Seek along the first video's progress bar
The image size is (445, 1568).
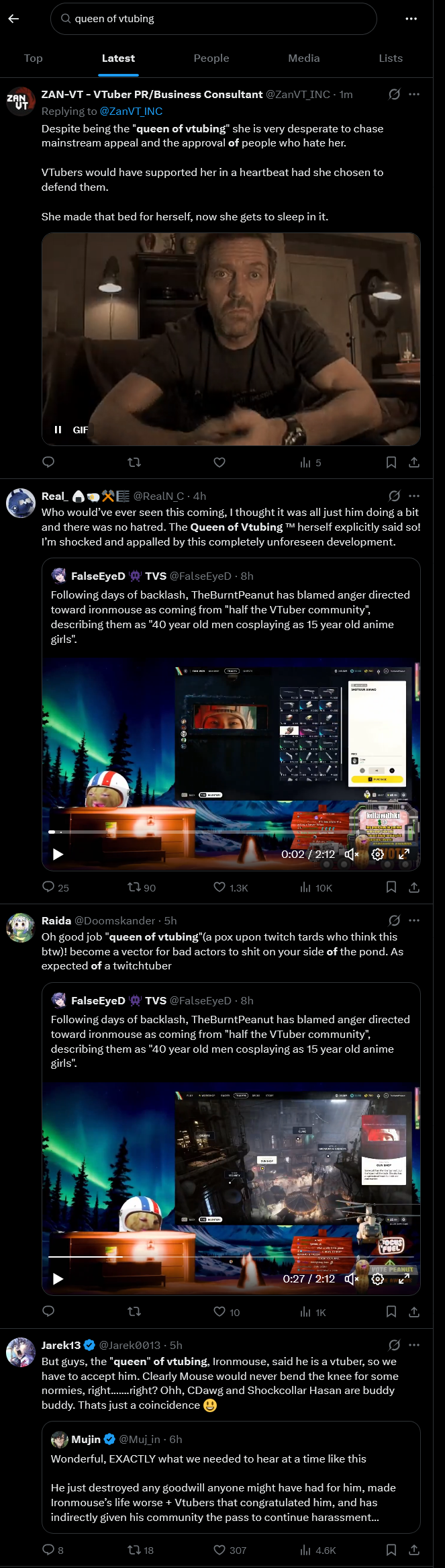point(231,832)
